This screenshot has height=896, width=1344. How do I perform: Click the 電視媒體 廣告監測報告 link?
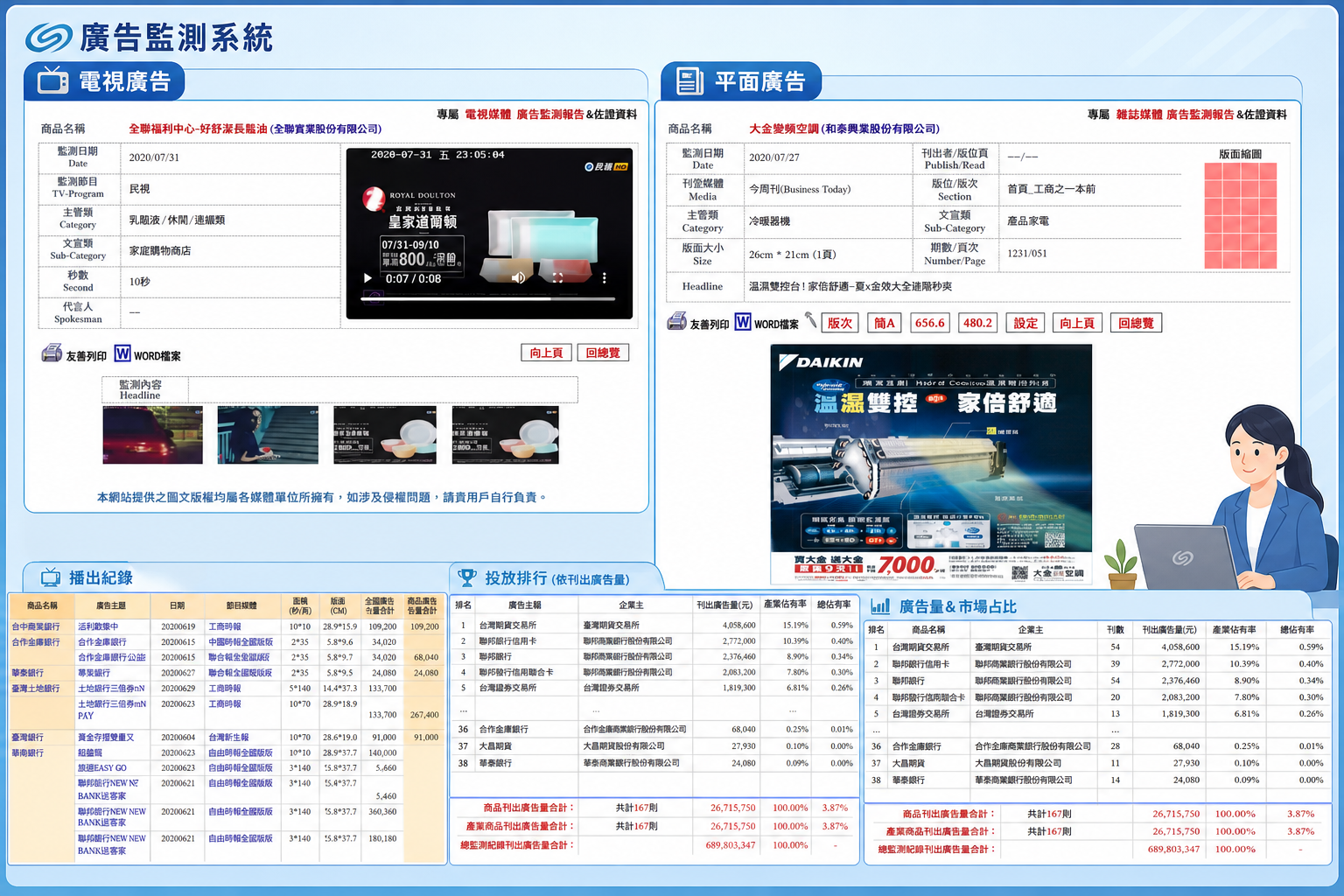[524, 115]
